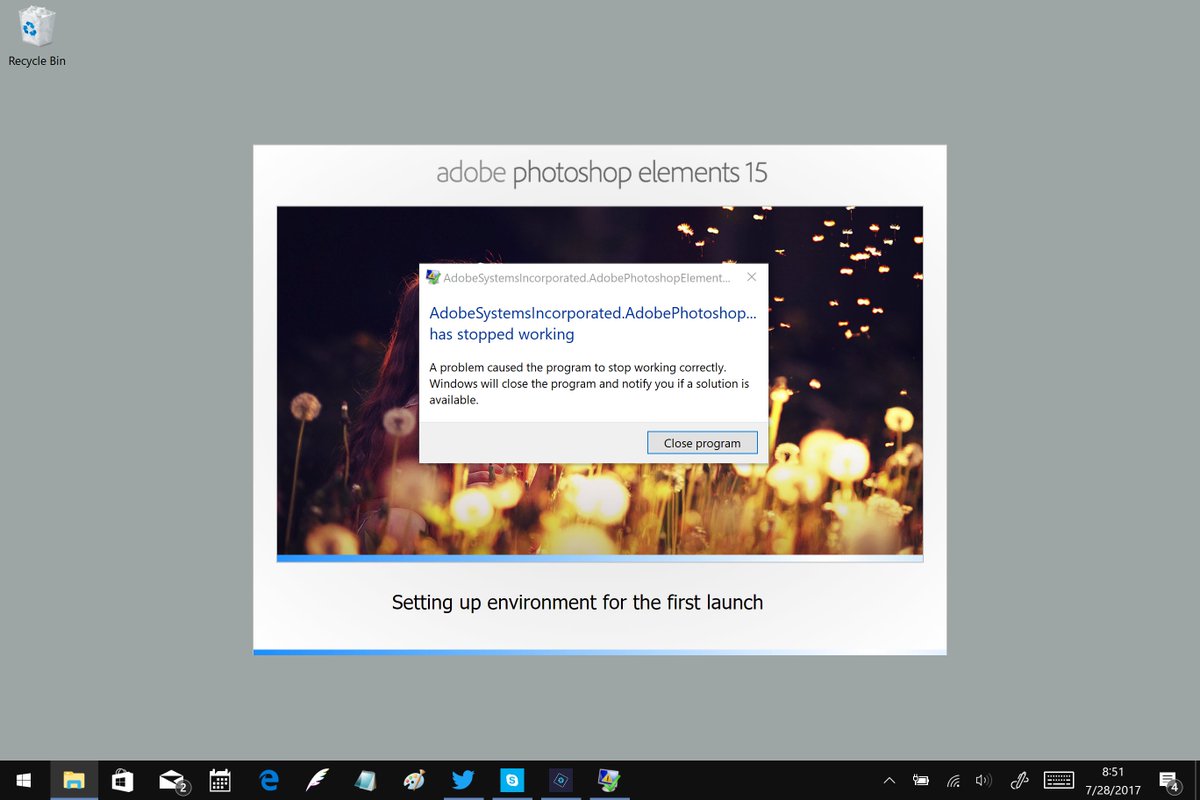The image size is (1200, 800).
Task: Click the 'has stopped working' heading
Action: (502, 334)
